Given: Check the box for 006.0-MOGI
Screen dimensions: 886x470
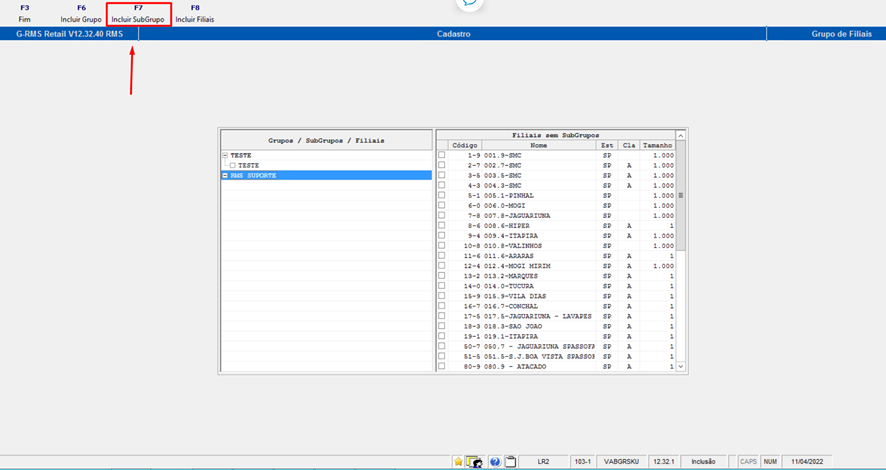Looking at the screenshot, I should [442, 205].
